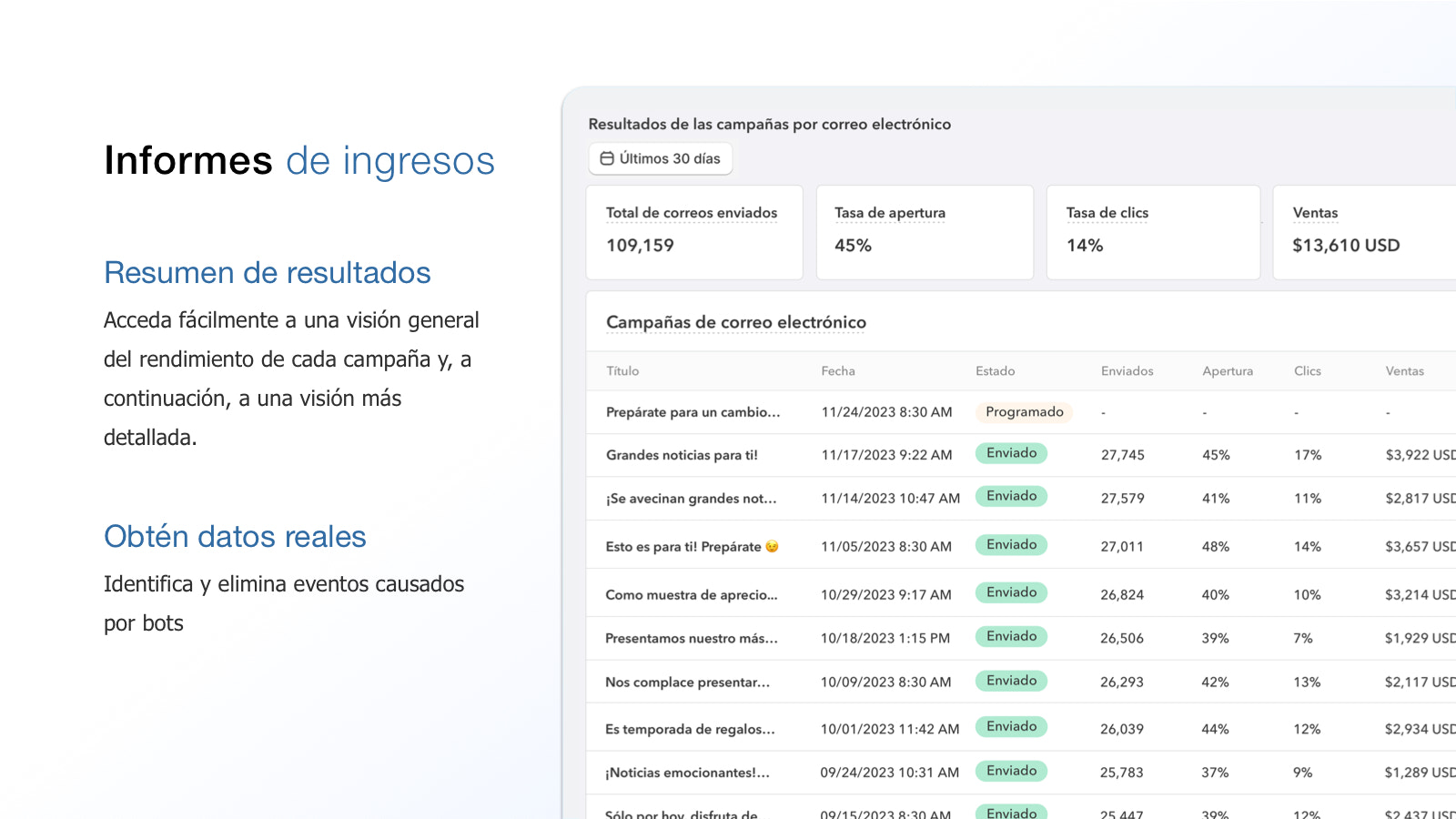Click Enviado badge for 09/24/2023 campaign
1456x819 pixels.
pyautogui.click(x=1011, y=771)
